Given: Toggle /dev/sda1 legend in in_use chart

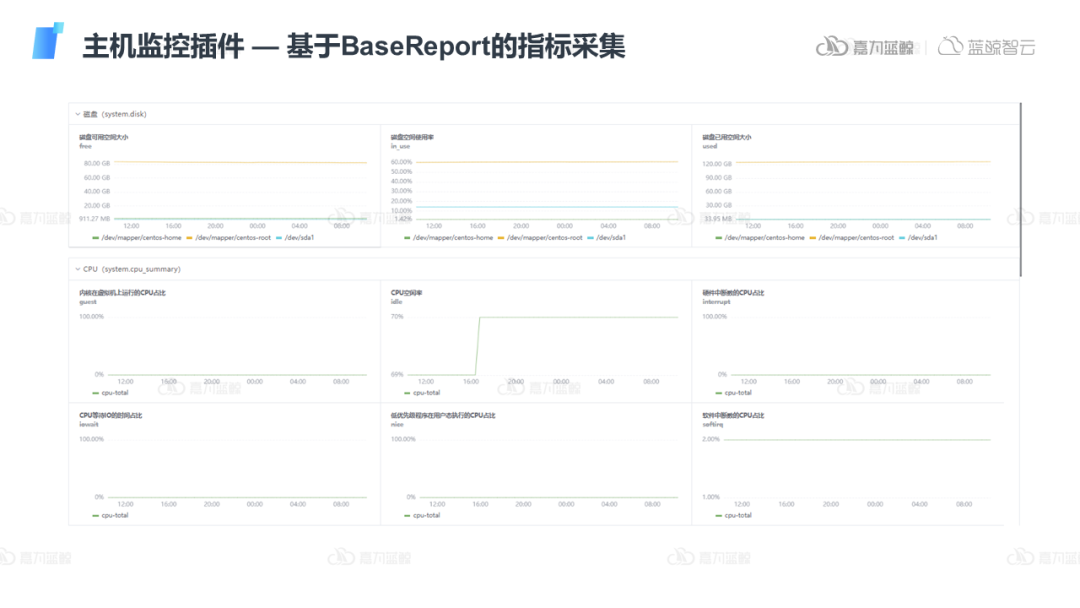Looking at the screenshot, I should point(606,238).
